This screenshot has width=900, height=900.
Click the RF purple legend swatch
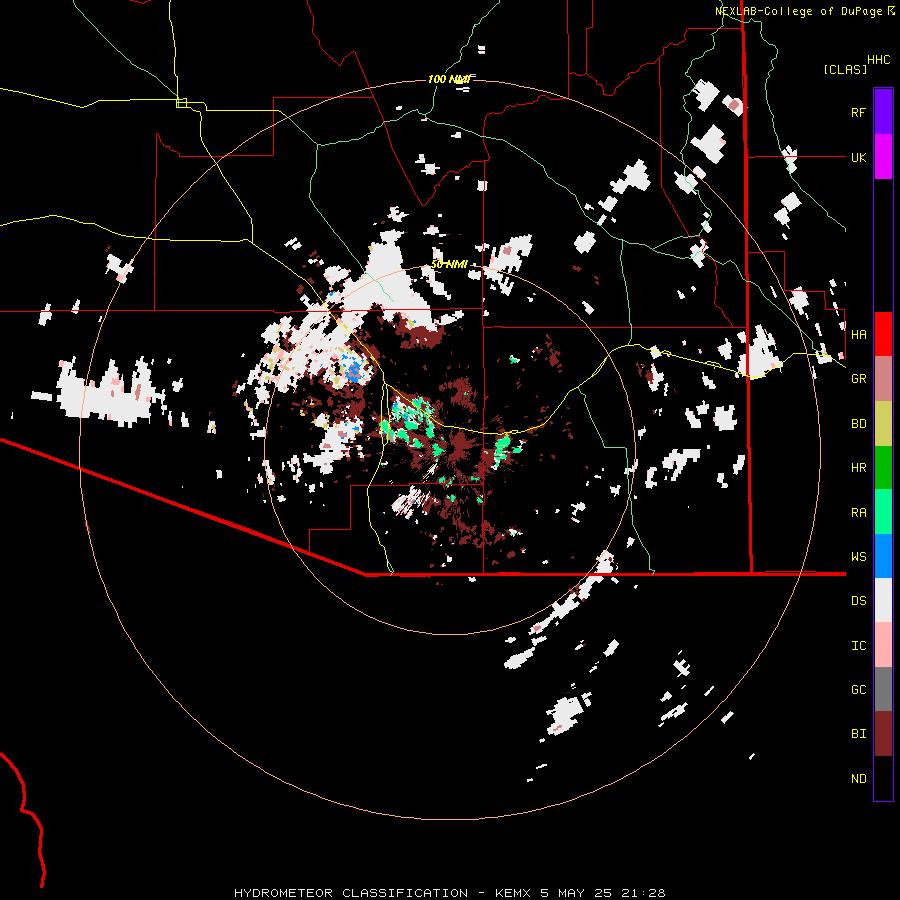pos(883,112)
